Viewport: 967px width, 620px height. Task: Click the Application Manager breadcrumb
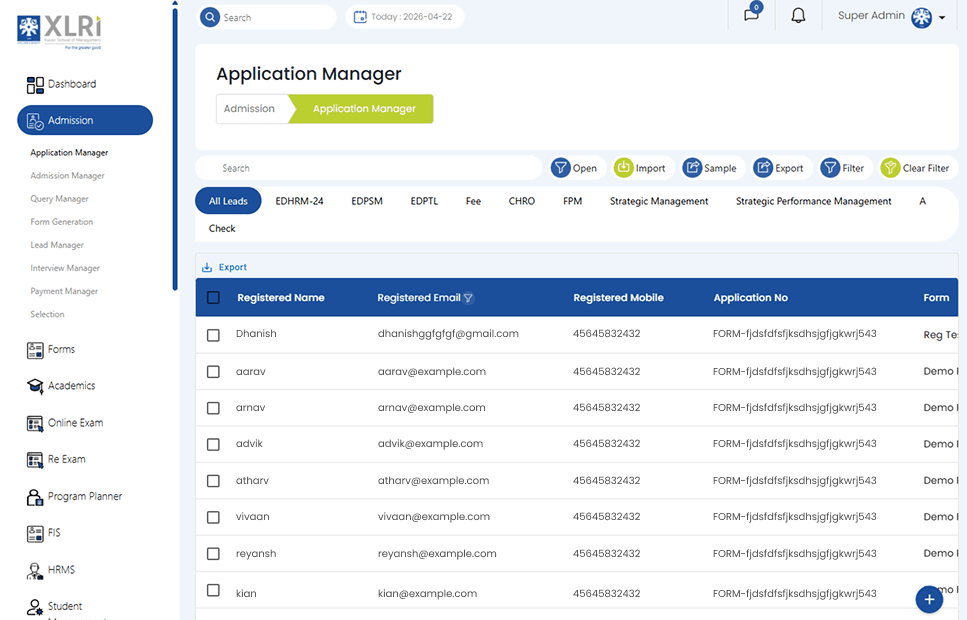[364, 109]
